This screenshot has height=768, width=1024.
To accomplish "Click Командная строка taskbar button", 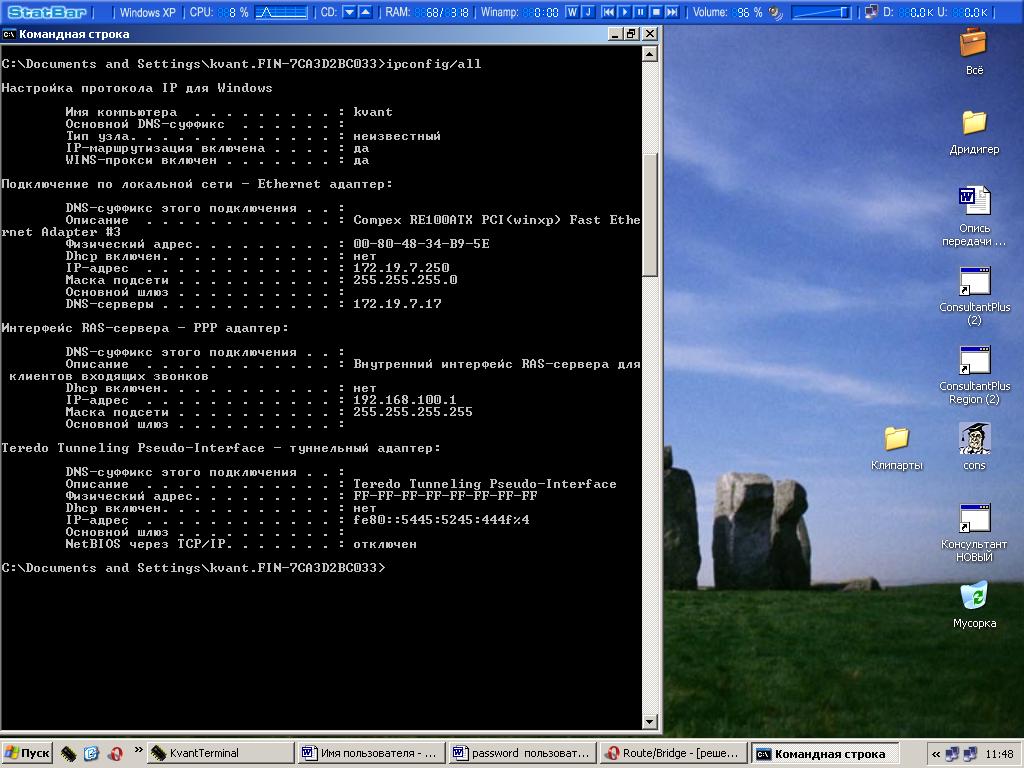I will point(825,753).
